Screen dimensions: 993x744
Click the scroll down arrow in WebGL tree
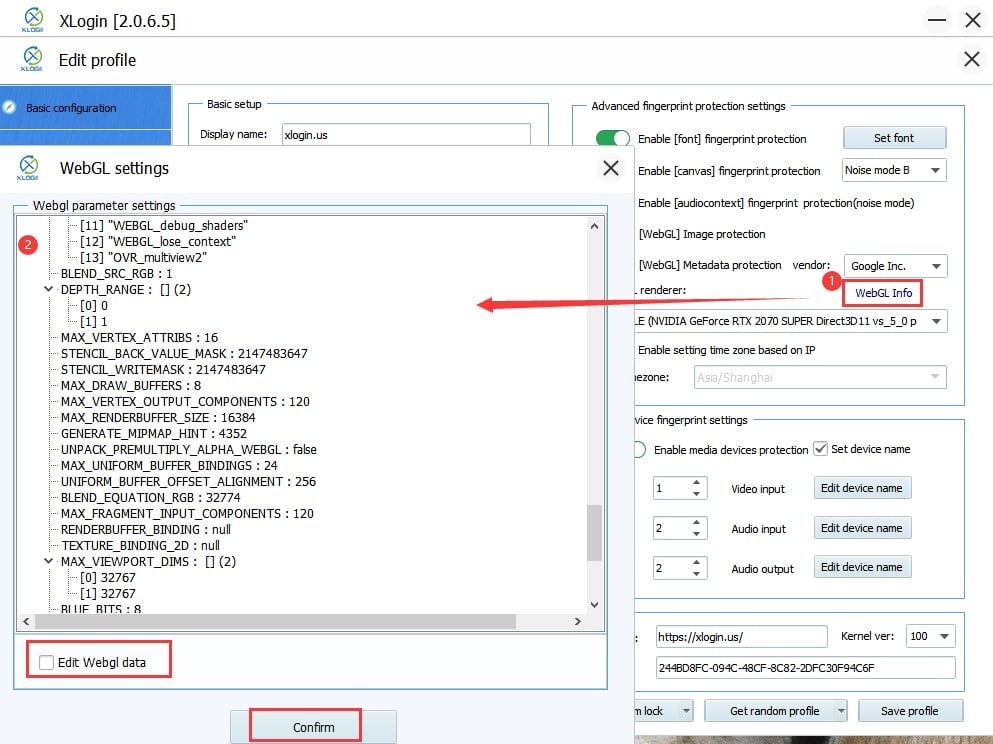click(594, 605)
